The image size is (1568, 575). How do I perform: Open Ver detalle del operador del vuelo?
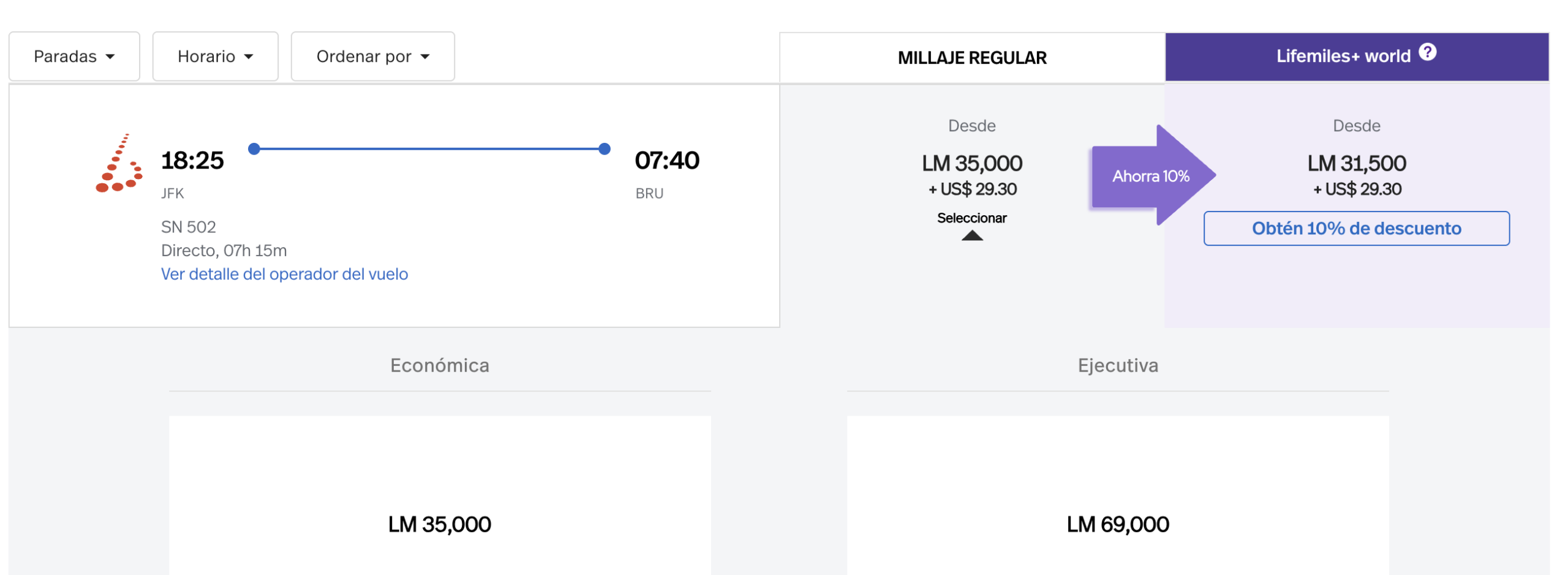pos(284,274)
